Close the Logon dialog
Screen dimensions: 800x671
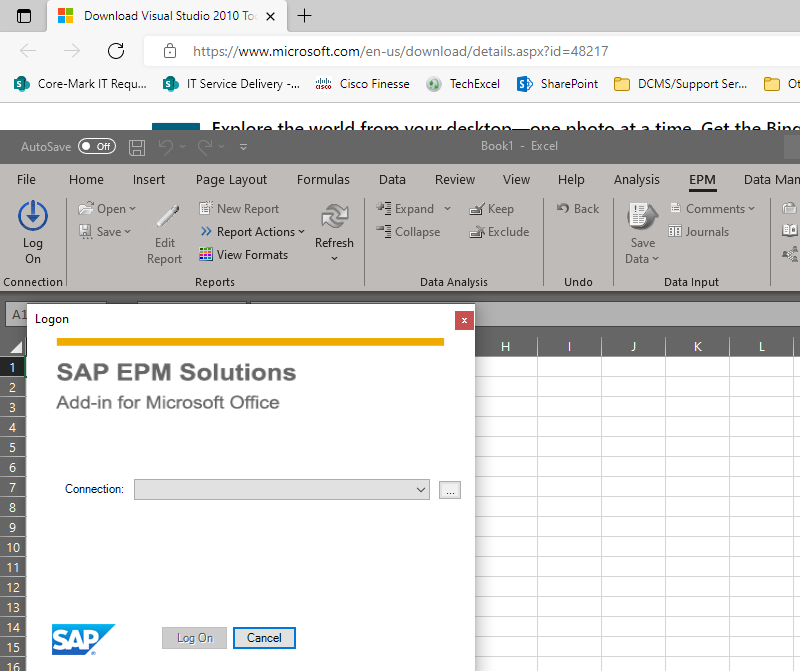click(464, 320)
